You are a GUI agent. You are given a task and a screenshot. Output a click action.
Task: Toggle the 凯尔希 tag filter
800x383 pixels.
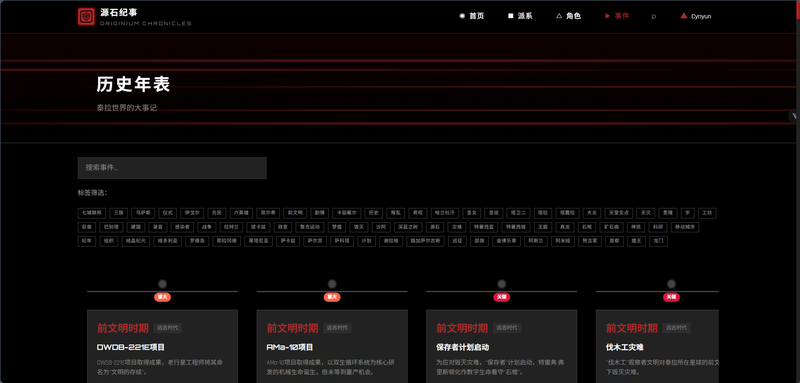point(268,213)
